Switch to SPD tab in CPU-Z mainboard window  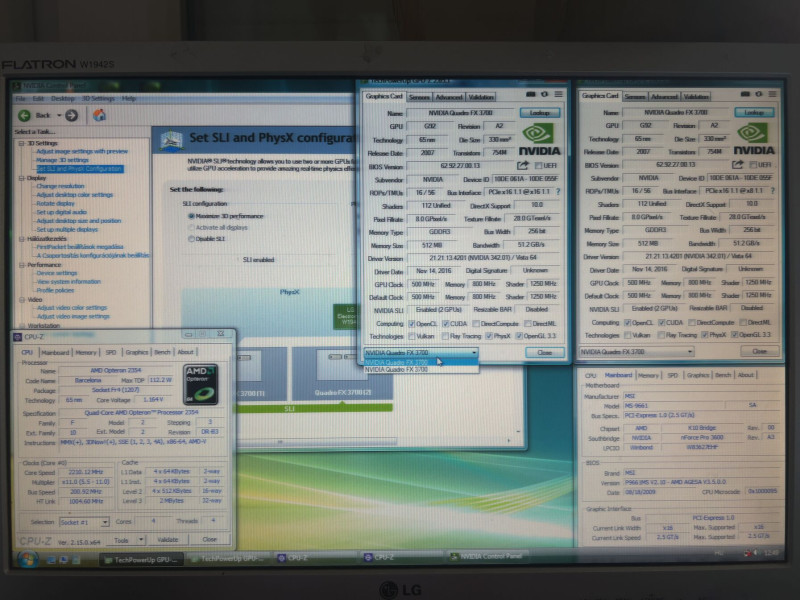tap(672, 375)
